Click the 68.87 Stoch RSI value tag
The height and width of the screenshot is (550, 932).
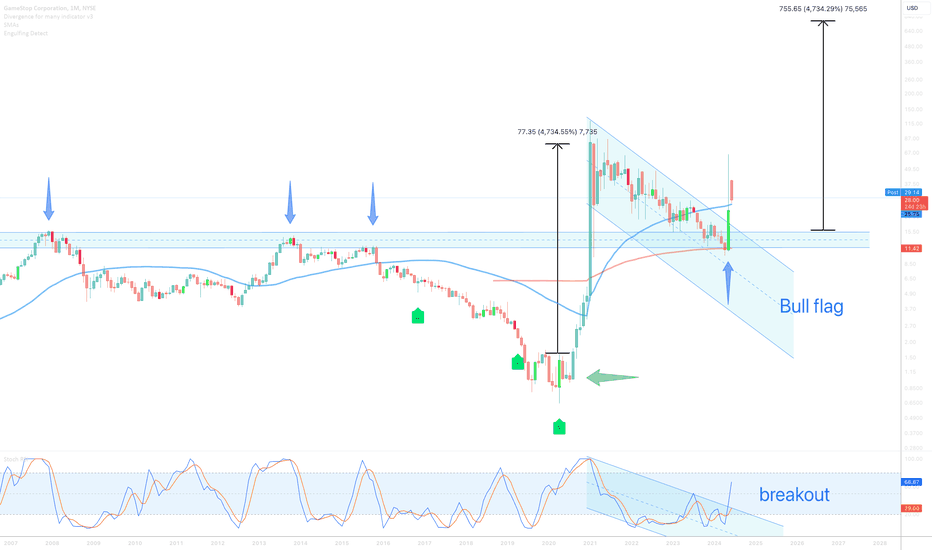click(911, 482)
